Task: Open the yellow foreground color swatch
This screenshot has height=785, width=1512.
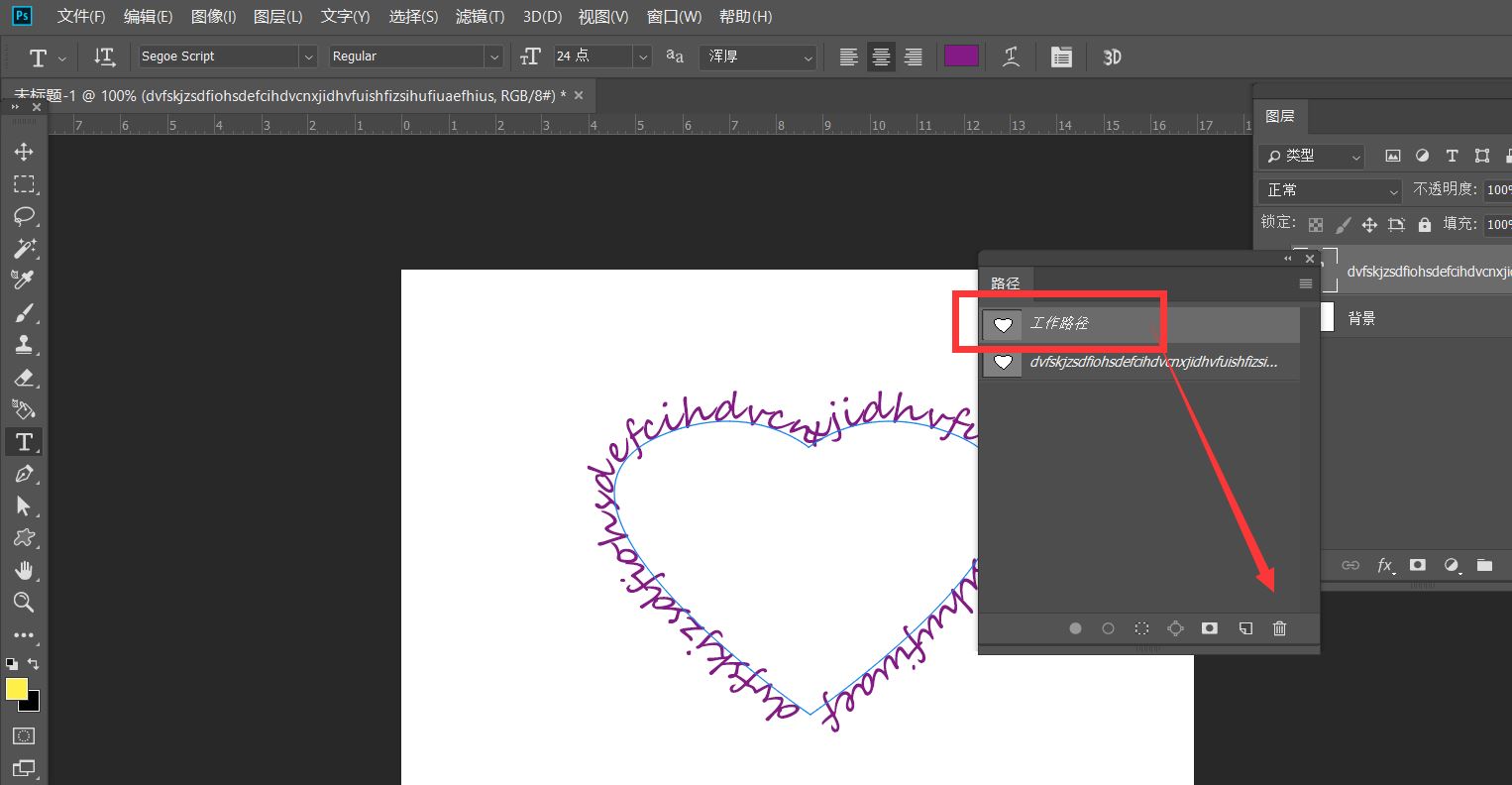Action: click(x=16, y=689)
